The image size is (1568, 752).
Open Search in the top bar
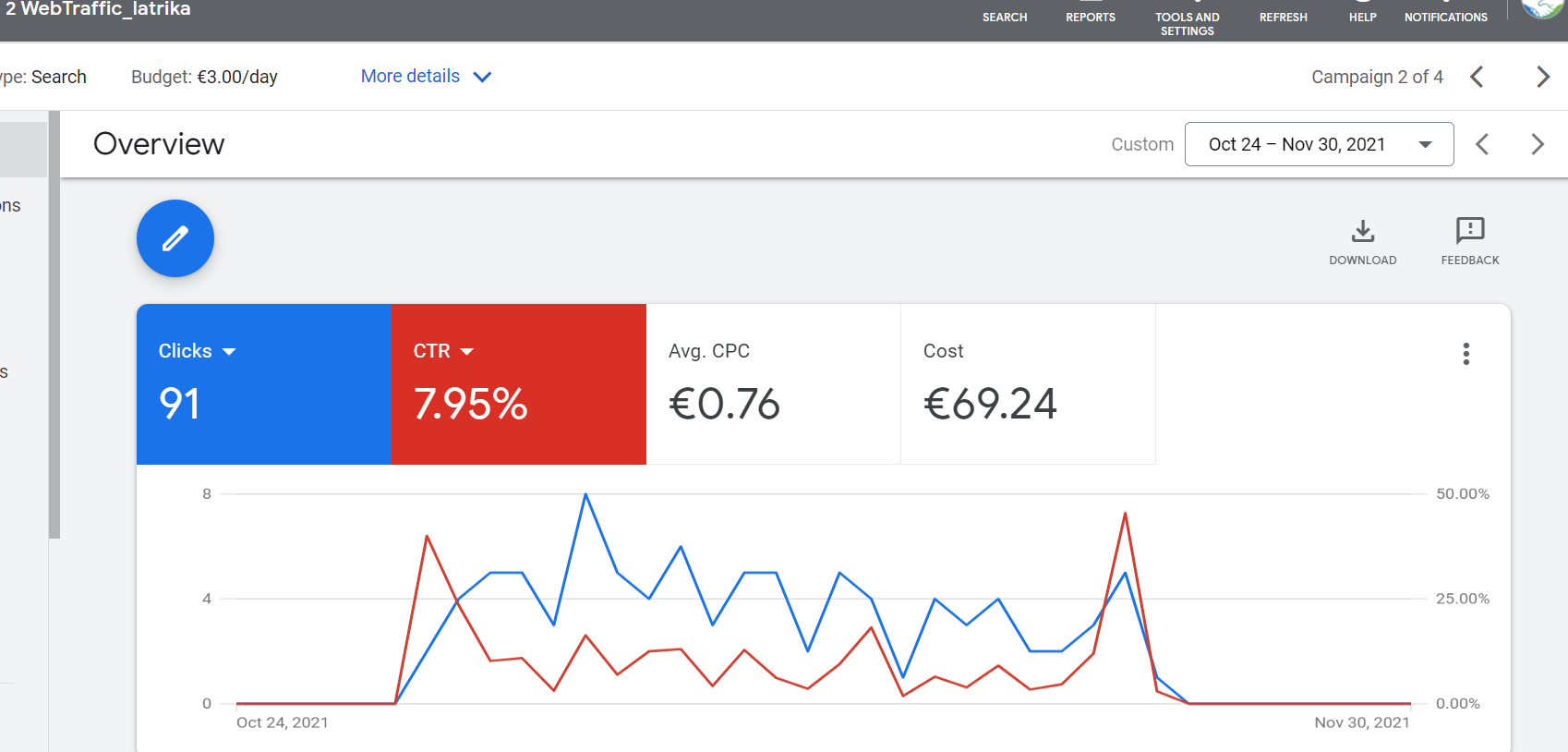coord(1005,15)
